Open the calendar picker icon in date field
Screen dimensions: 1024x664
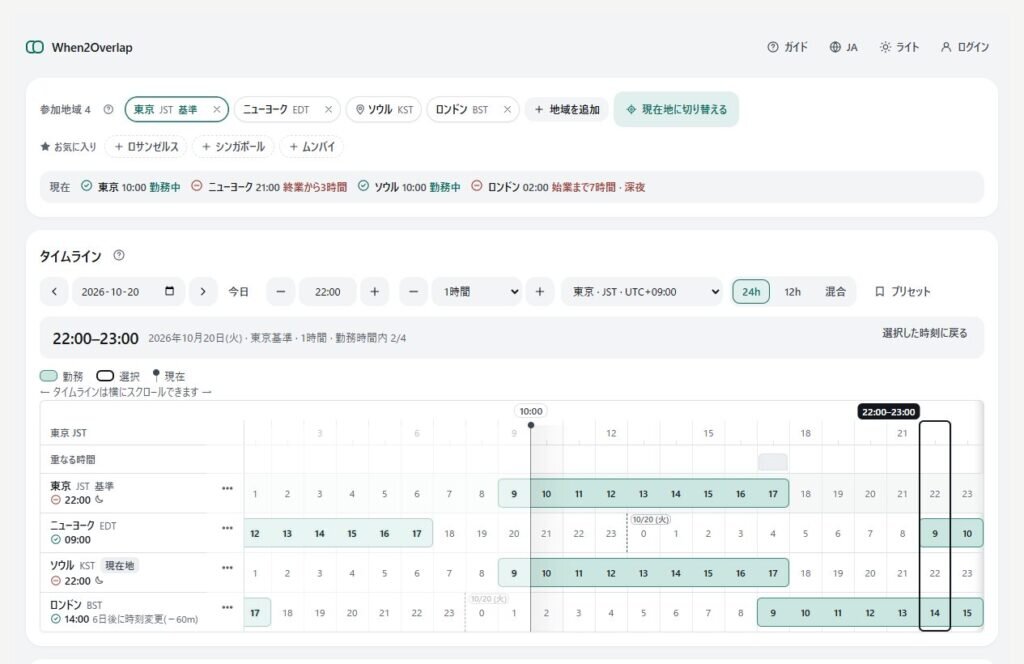170,291
